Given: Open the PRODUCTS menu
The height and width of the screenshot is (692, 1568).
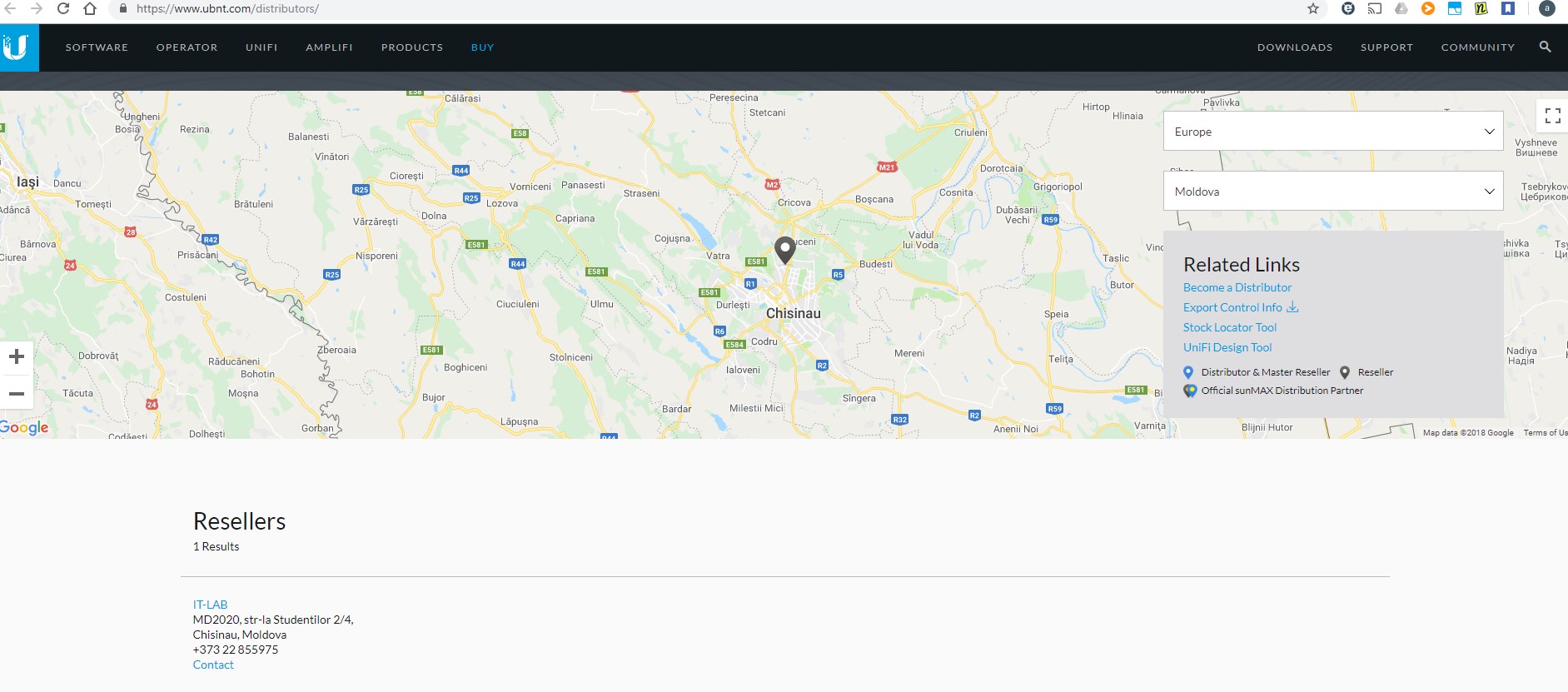Looking at the screenshot, I should pyautogui.click(x=412, y=47).
